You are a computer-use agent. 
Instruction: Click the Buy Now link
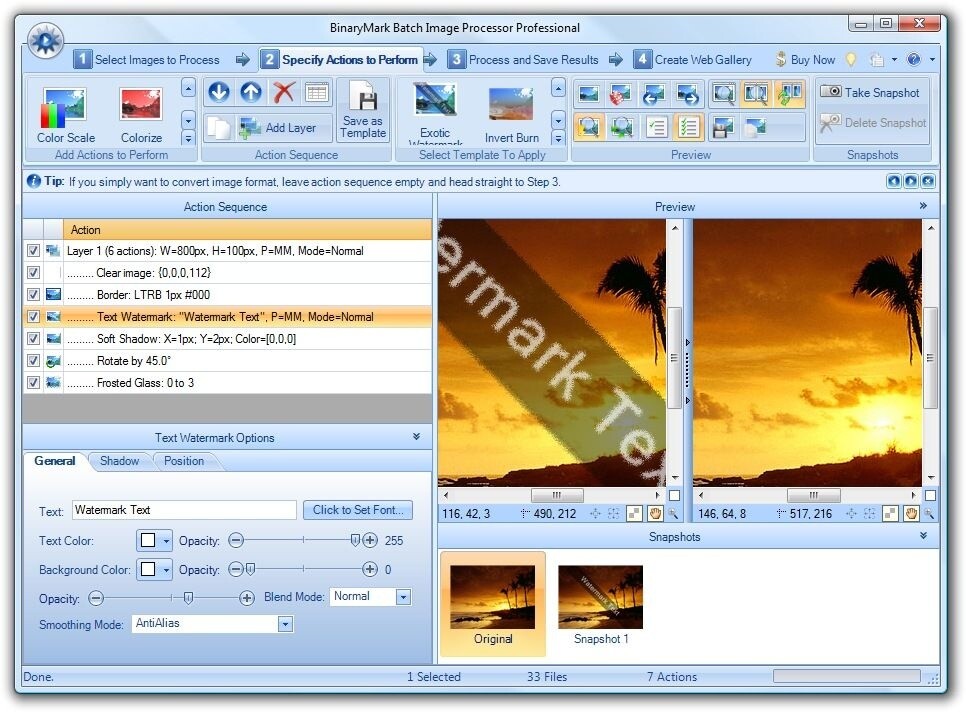pyautogui.click(x=812, y=59)
